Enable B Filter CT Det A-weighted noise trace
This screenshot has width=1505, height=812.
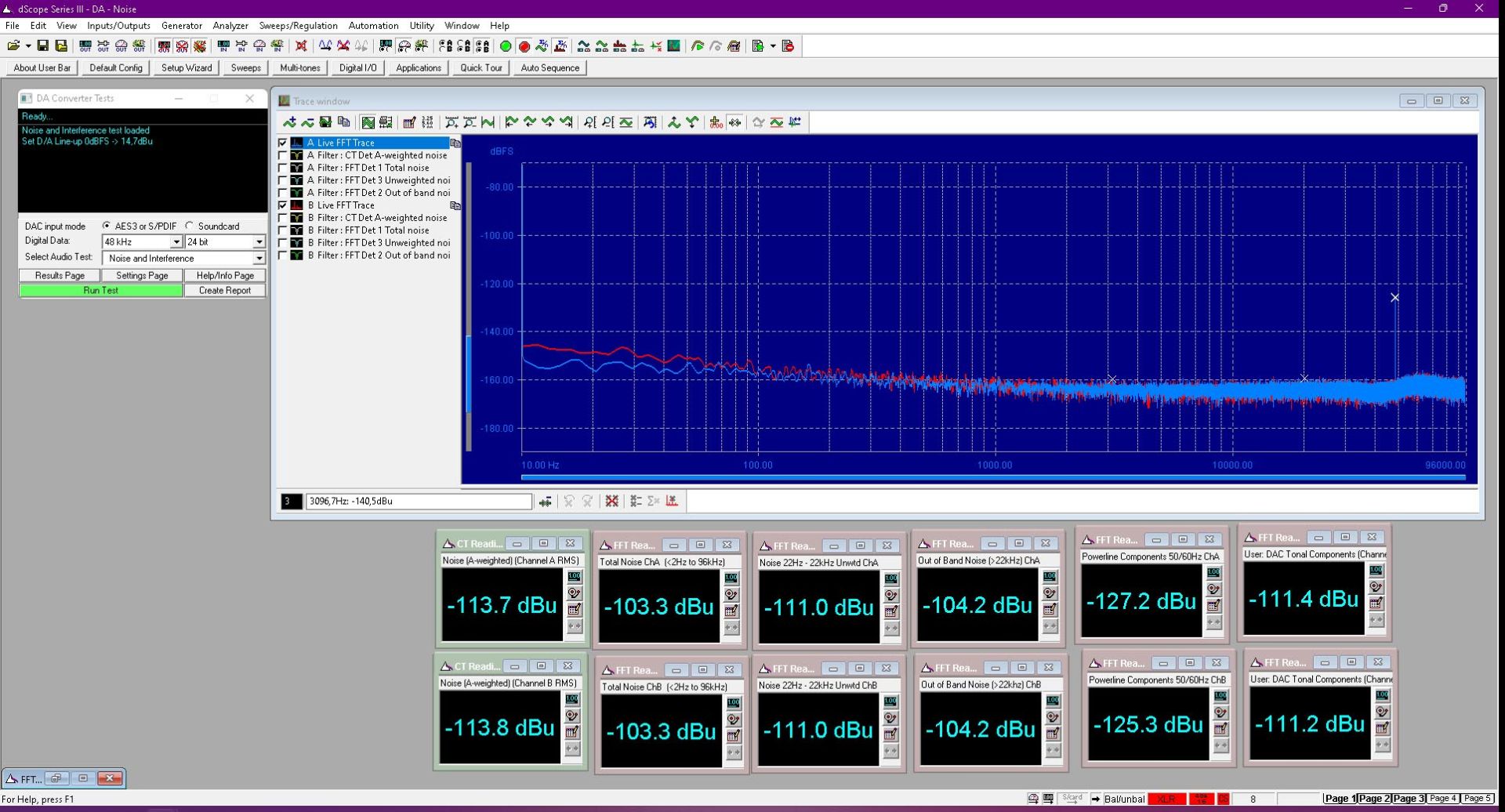pos(283,218)
